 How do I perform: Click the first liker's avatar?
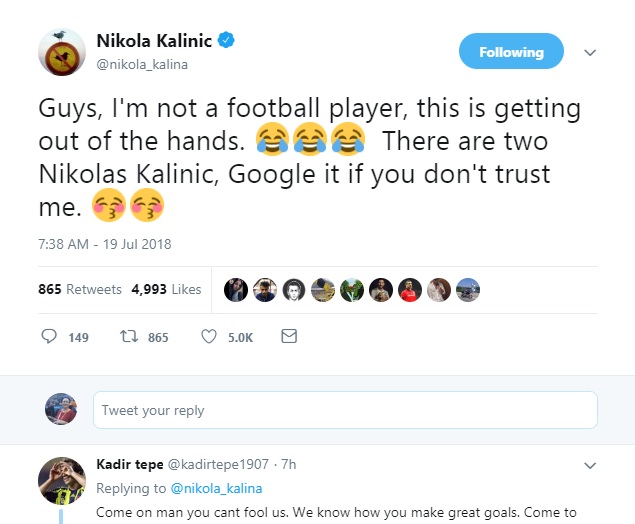pyautogui.click(x=236, y=289)
